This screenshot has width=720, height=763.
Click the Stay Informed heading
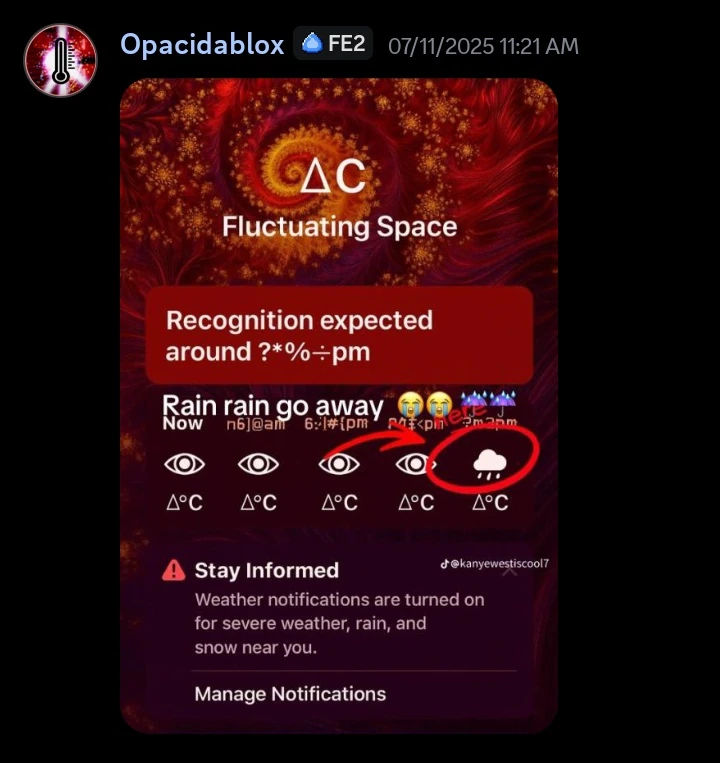pyautogui.click(x=267, y=570)
